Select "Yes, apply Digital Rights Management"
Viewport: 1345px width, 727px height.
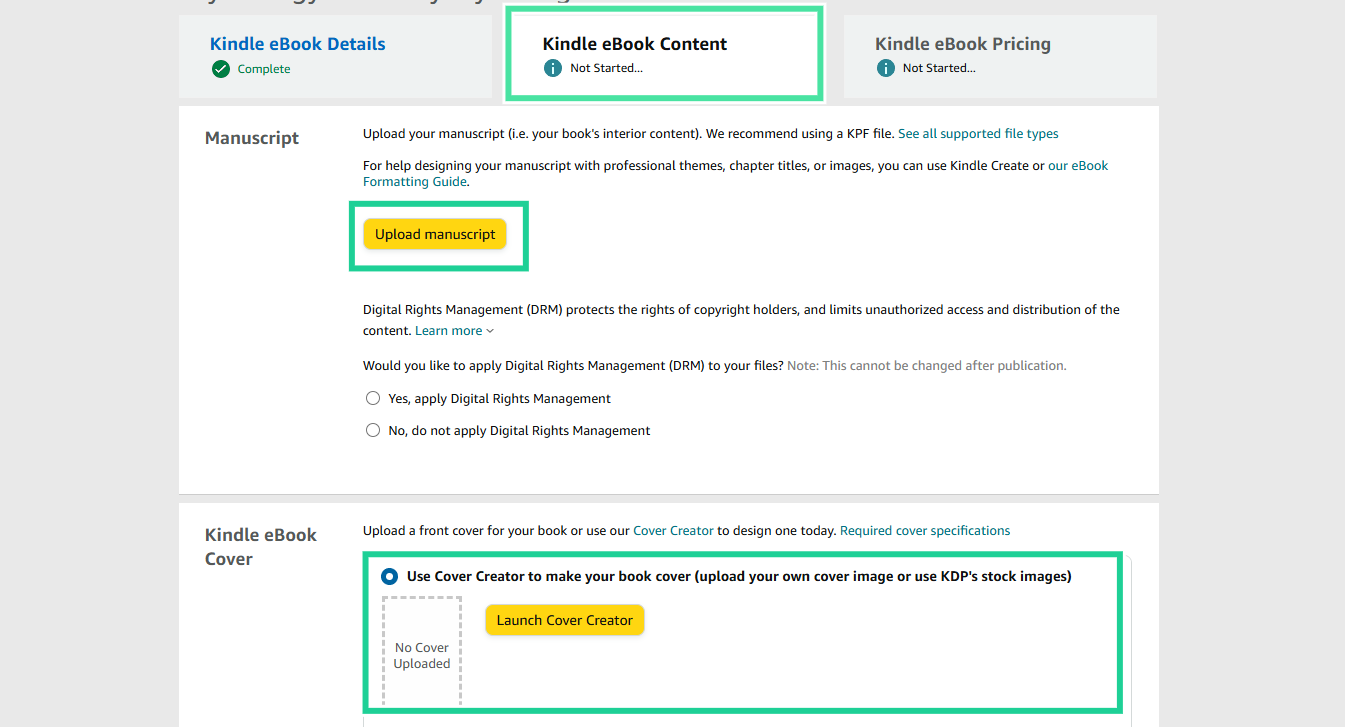pos(373,397)
